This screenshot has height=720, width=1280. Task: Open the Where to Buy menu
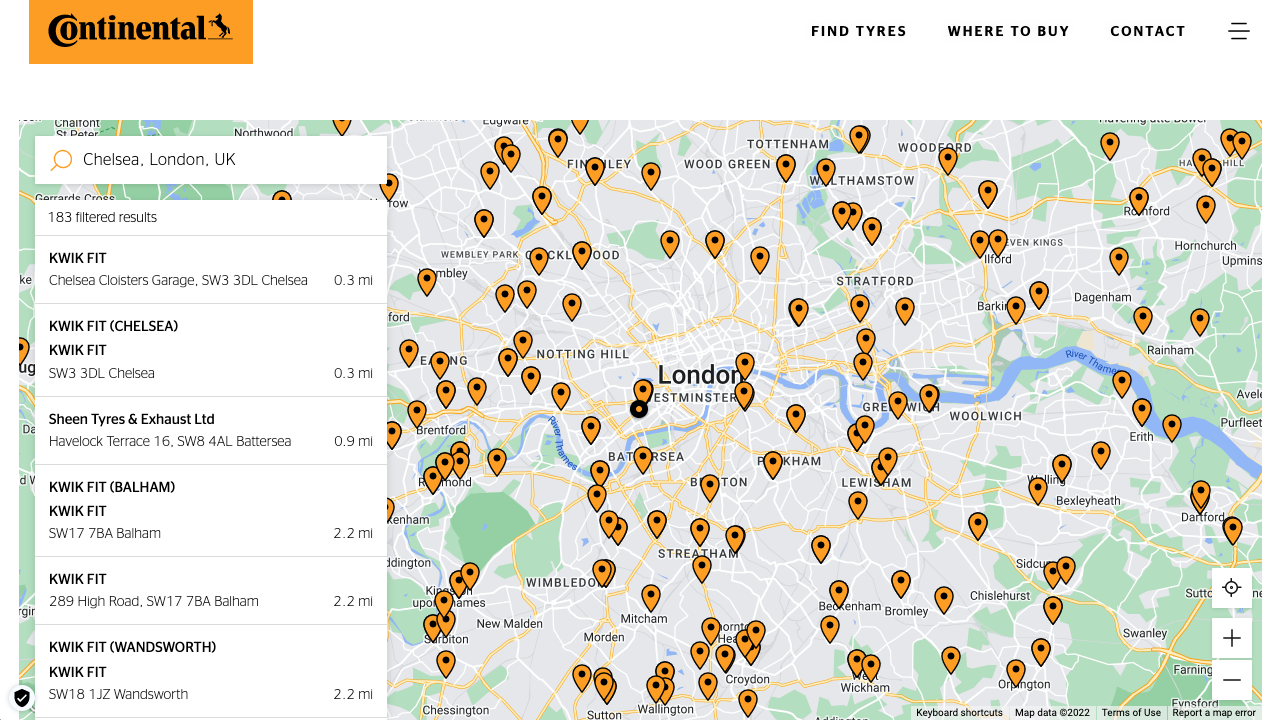coord(1009,31)
